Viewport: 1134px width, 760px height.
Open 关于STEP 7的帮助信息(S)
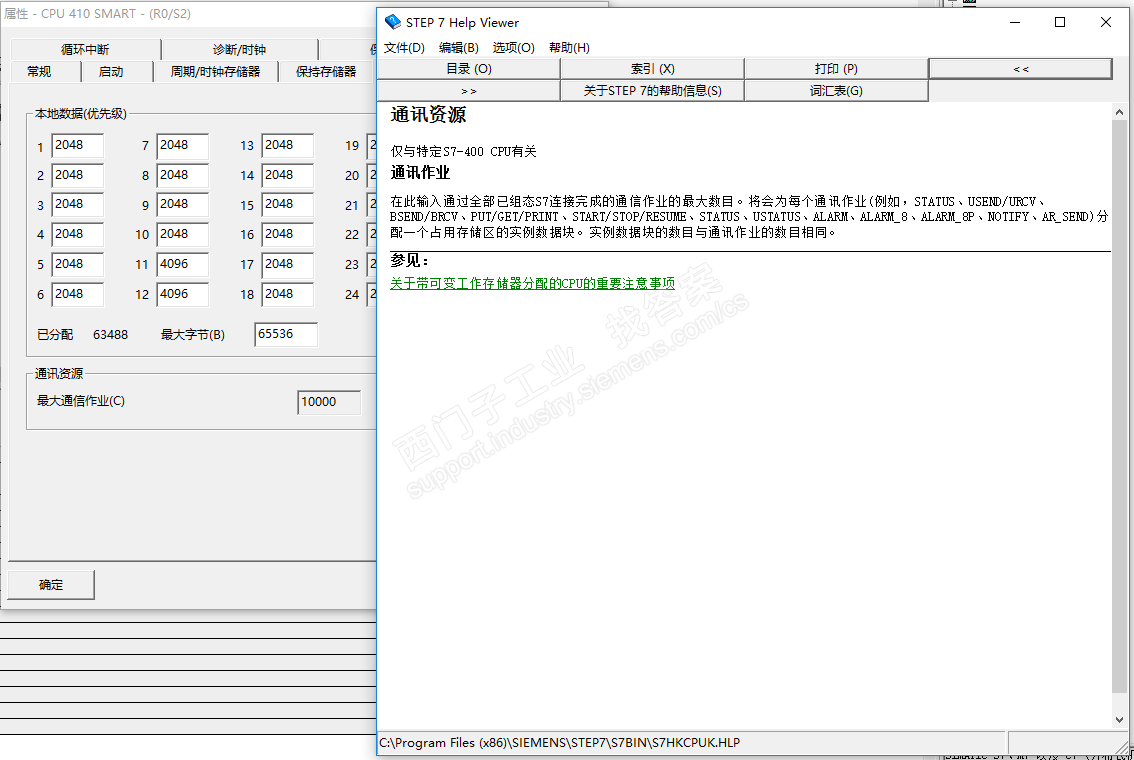click(x=652, y=90)
